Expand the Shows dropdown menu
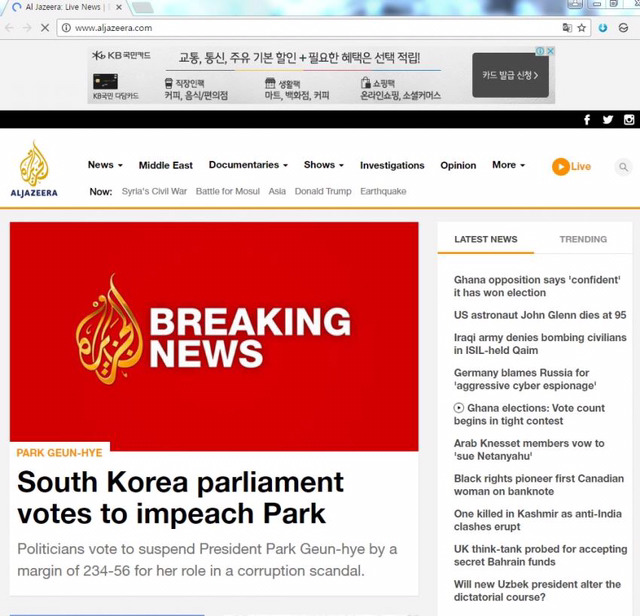This screenshot has width=640, height=616. coord(324,165)
